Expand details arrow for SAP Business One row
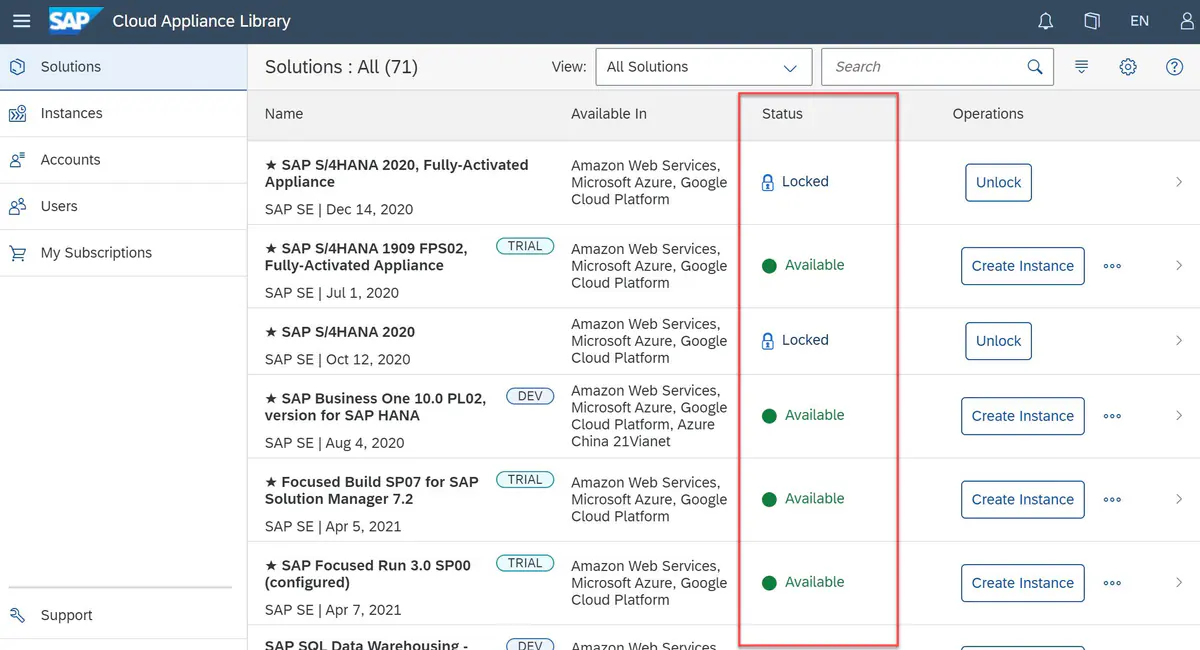Screen dimensions: 1200x650 (1179, 416)
